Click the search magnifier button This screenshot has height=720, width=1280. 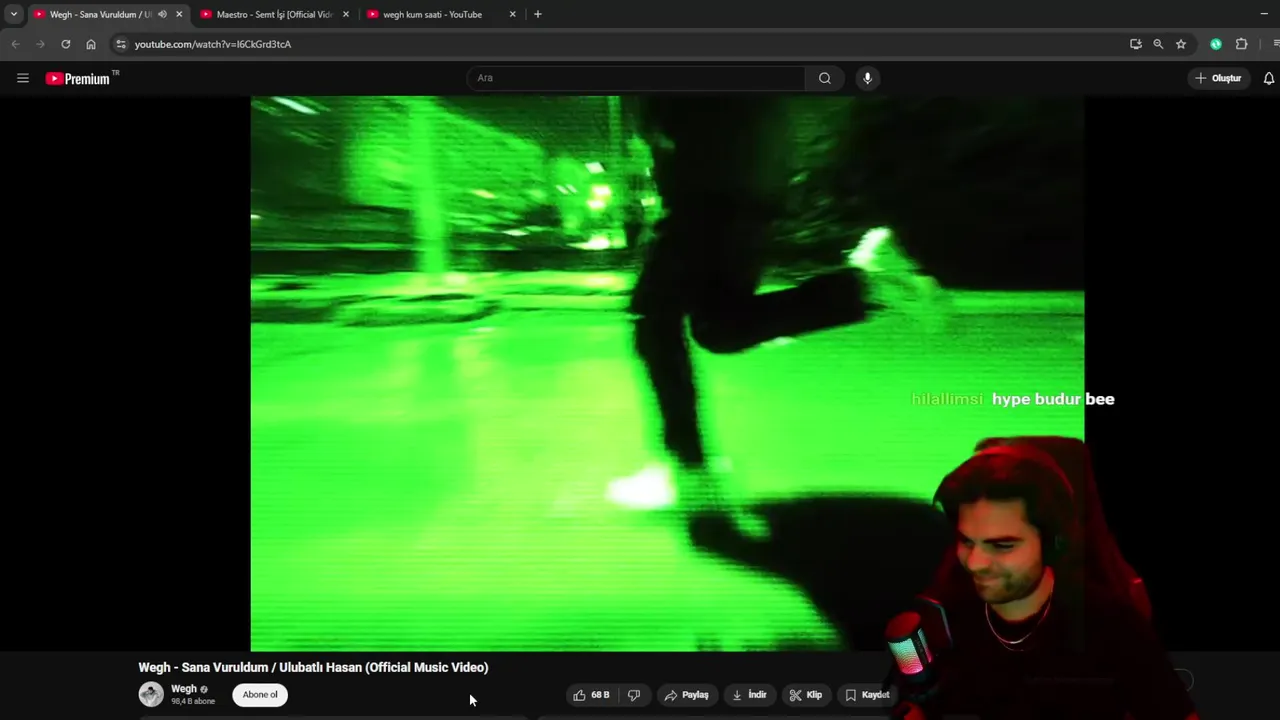824,78
